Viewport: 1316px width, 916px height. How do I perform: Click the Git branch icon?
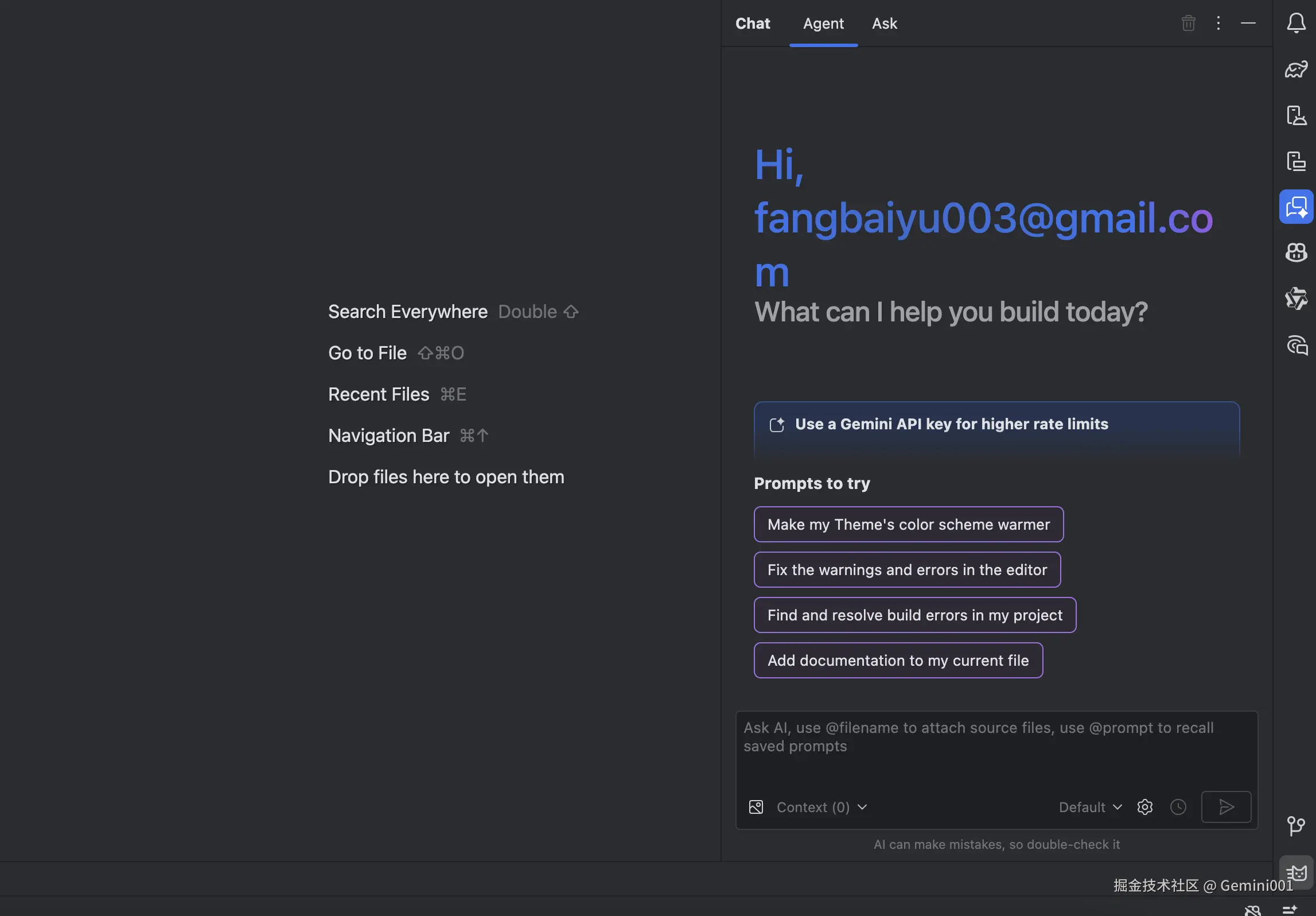click(1296, 825)
